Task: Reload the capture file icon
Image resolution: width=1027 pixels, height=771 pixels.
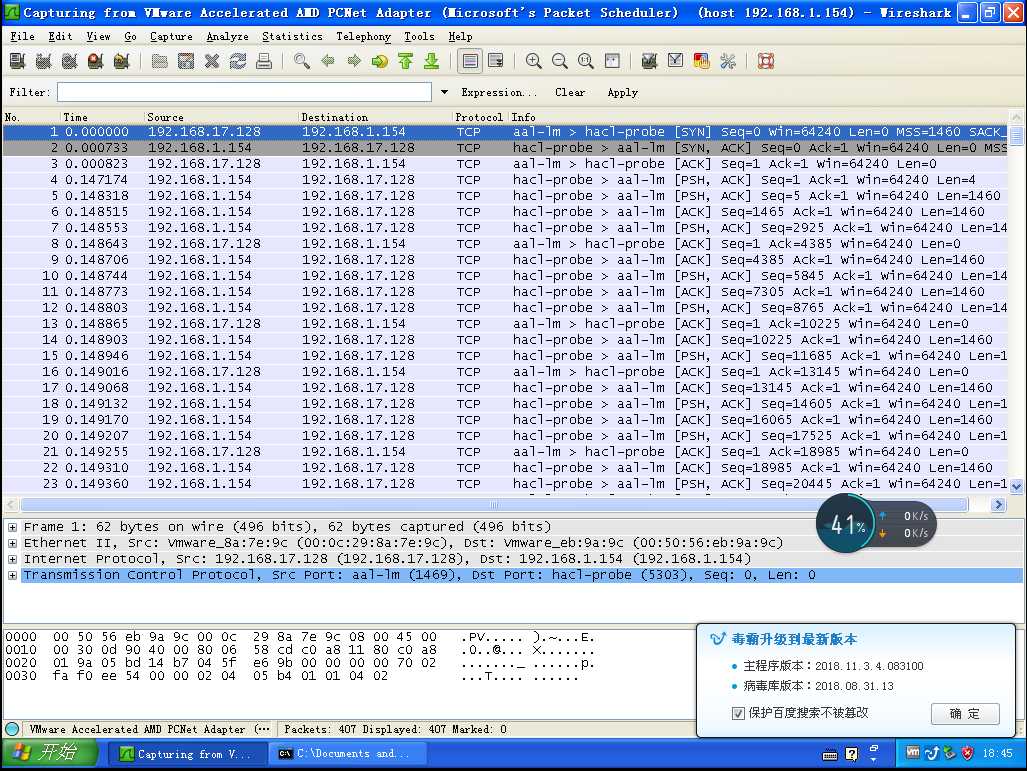Action: click(x=238, y=62)
